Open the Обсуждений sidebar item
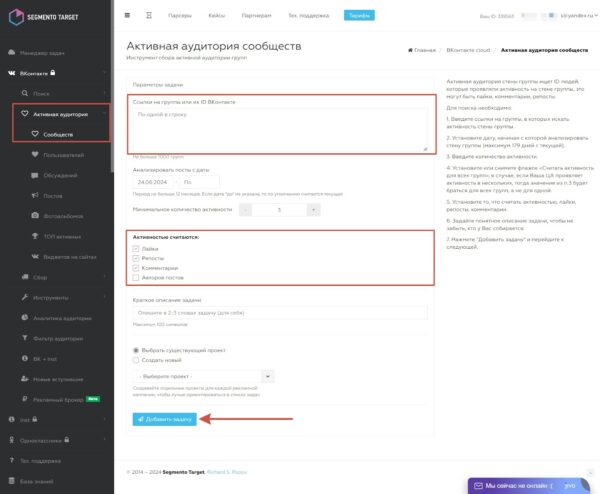Viewport: 600px width, 494px height. pos(60,175)
